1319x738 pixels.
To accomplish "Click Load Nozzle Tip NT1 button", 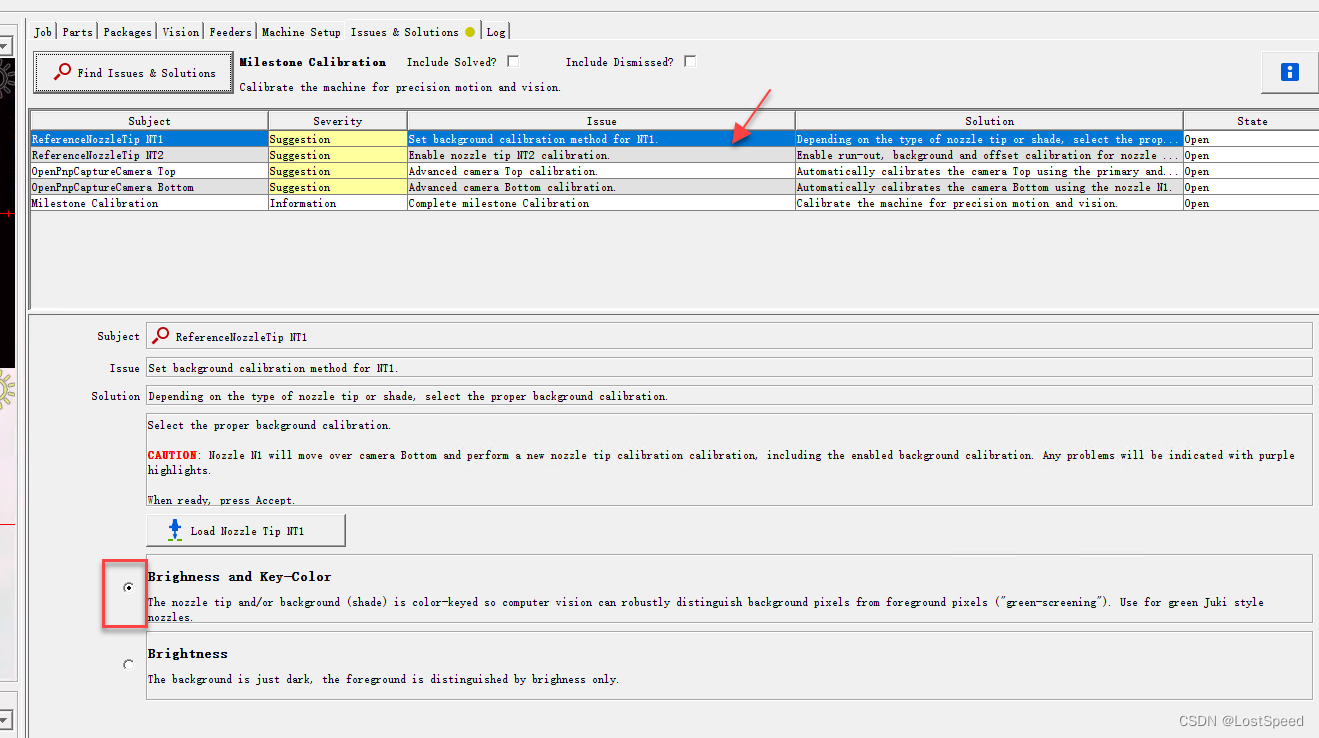I will click(246, 531).
